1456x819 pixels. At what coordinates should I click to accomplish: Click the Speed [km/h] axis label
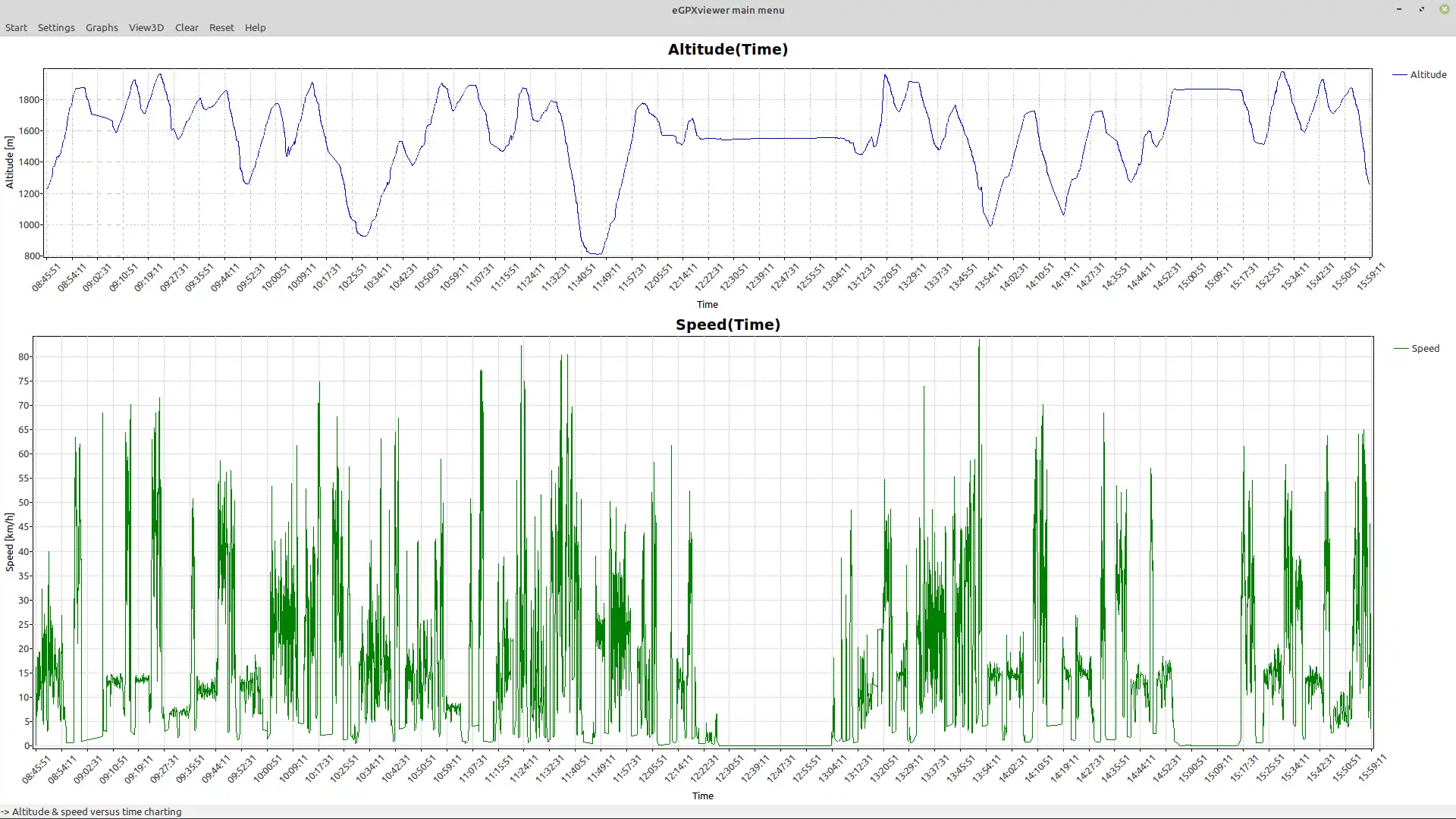click(x=10, y=541)
